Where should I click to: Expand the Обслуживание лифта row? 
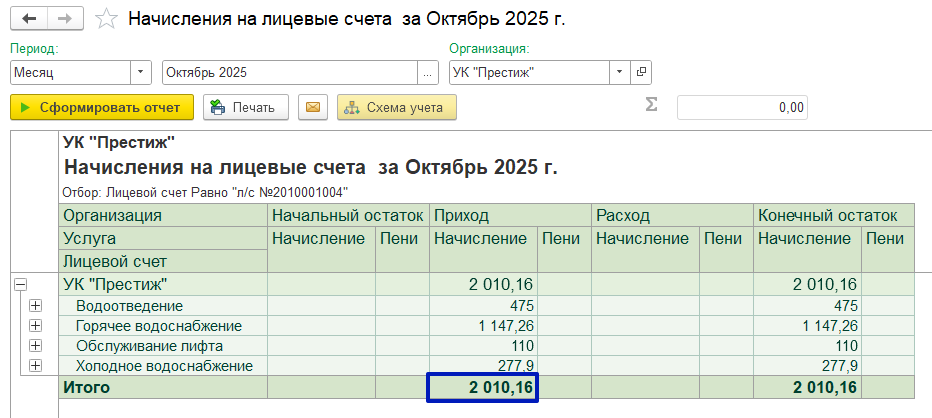(36, 345)
